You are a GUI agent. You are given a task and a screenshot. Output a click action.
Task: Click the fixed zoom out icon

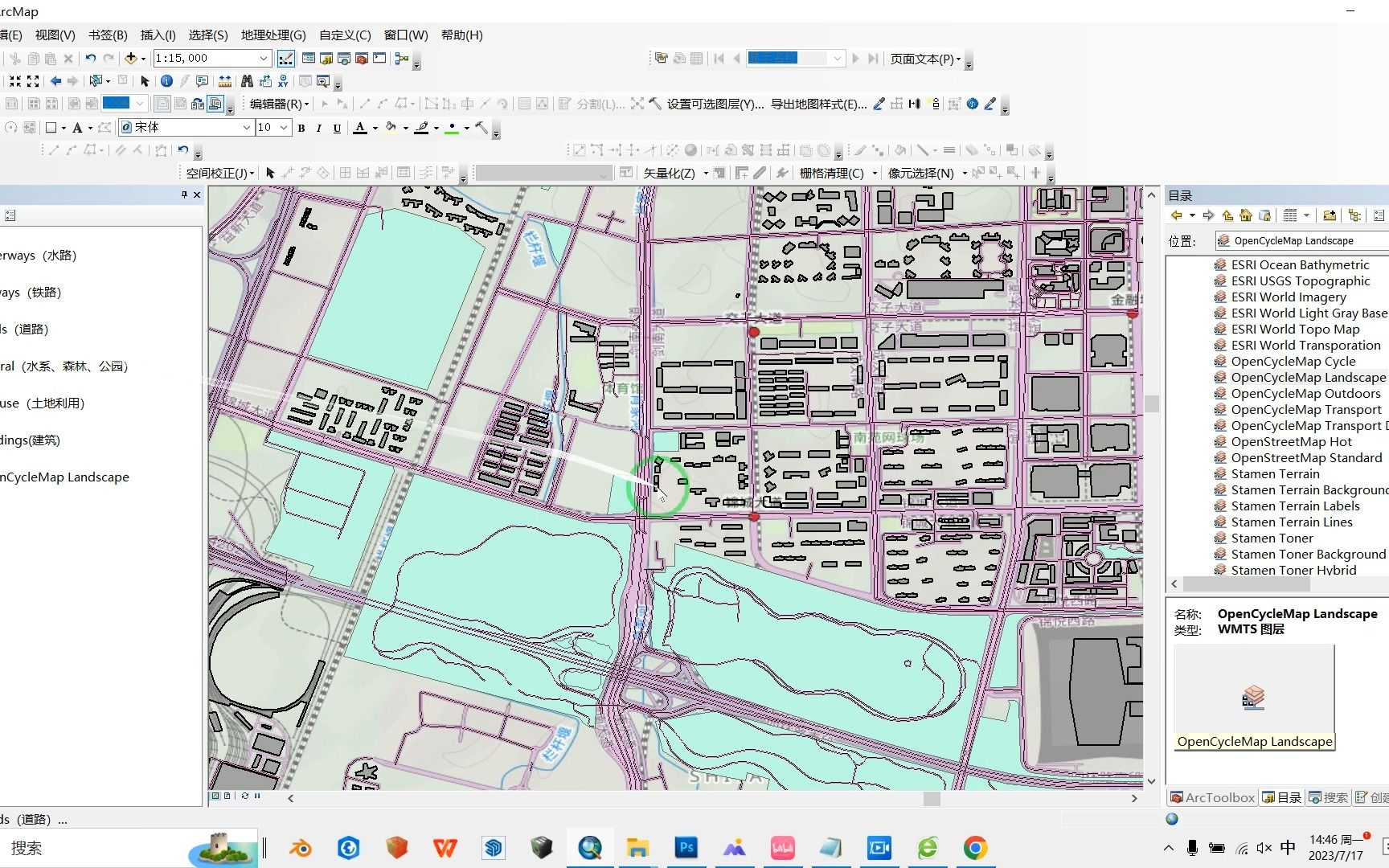point(33,81)
